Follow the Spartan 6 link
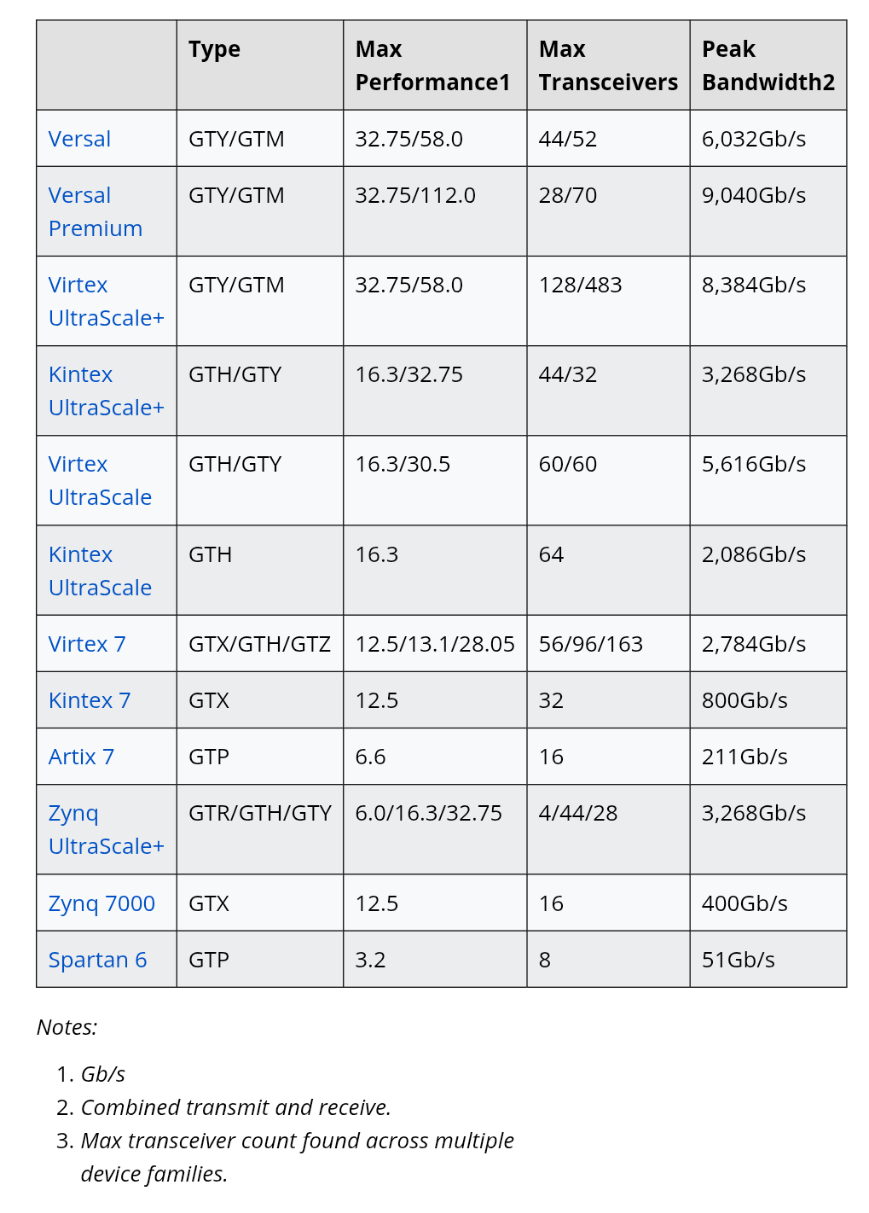 point(97,960)
